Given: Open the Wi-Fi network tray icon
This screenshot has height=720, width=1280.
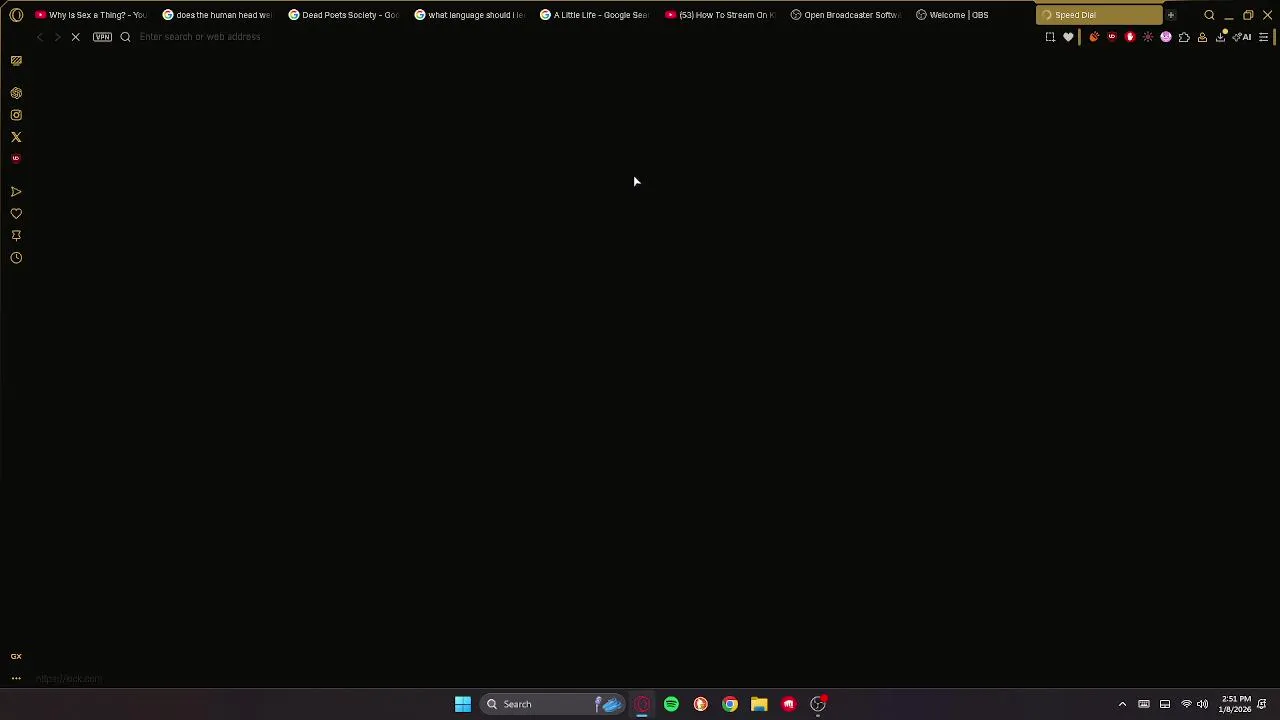Looking at the screenshot, I should tap(1187, 704).
